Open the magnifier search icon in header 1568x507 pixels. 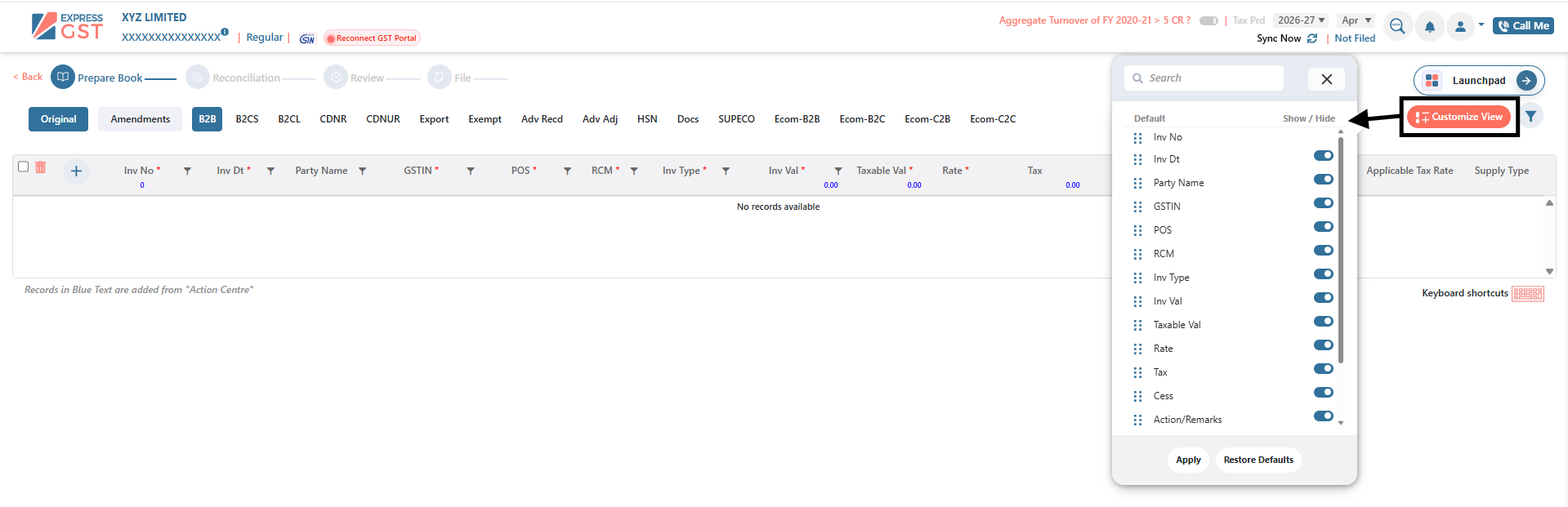coord(1397,27)
